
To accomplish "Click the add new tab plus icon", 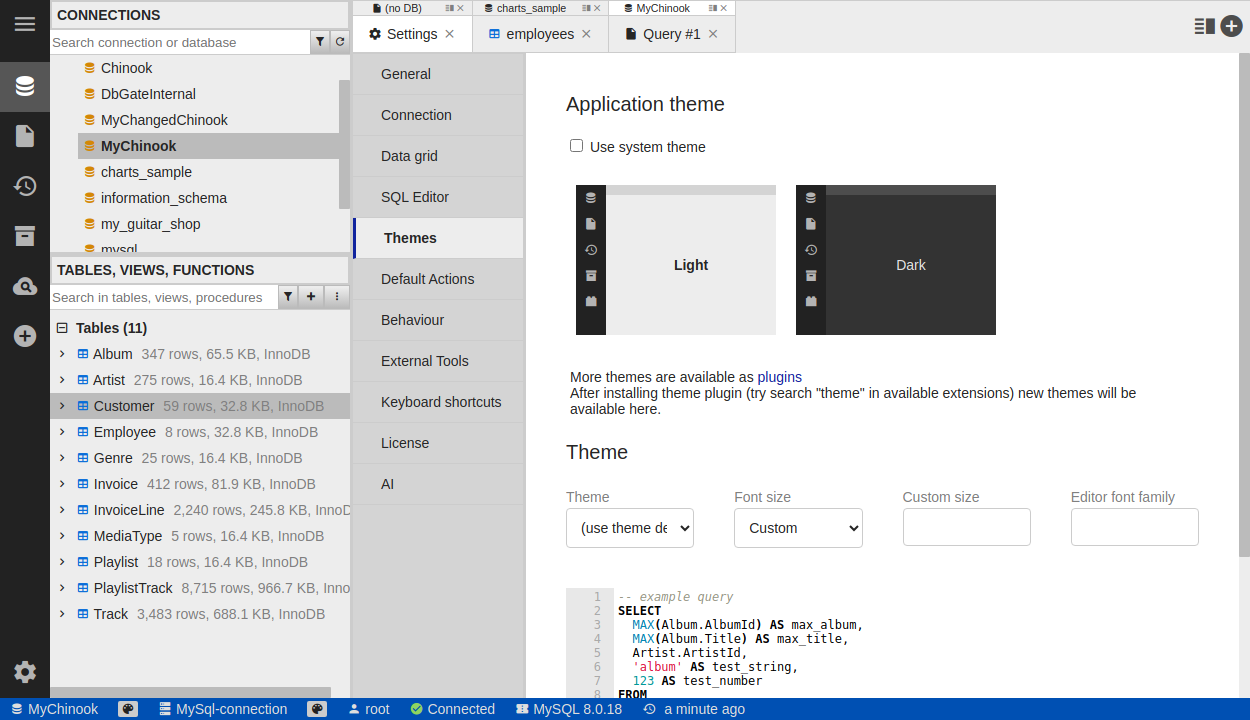I will [x=1231, y=27].
